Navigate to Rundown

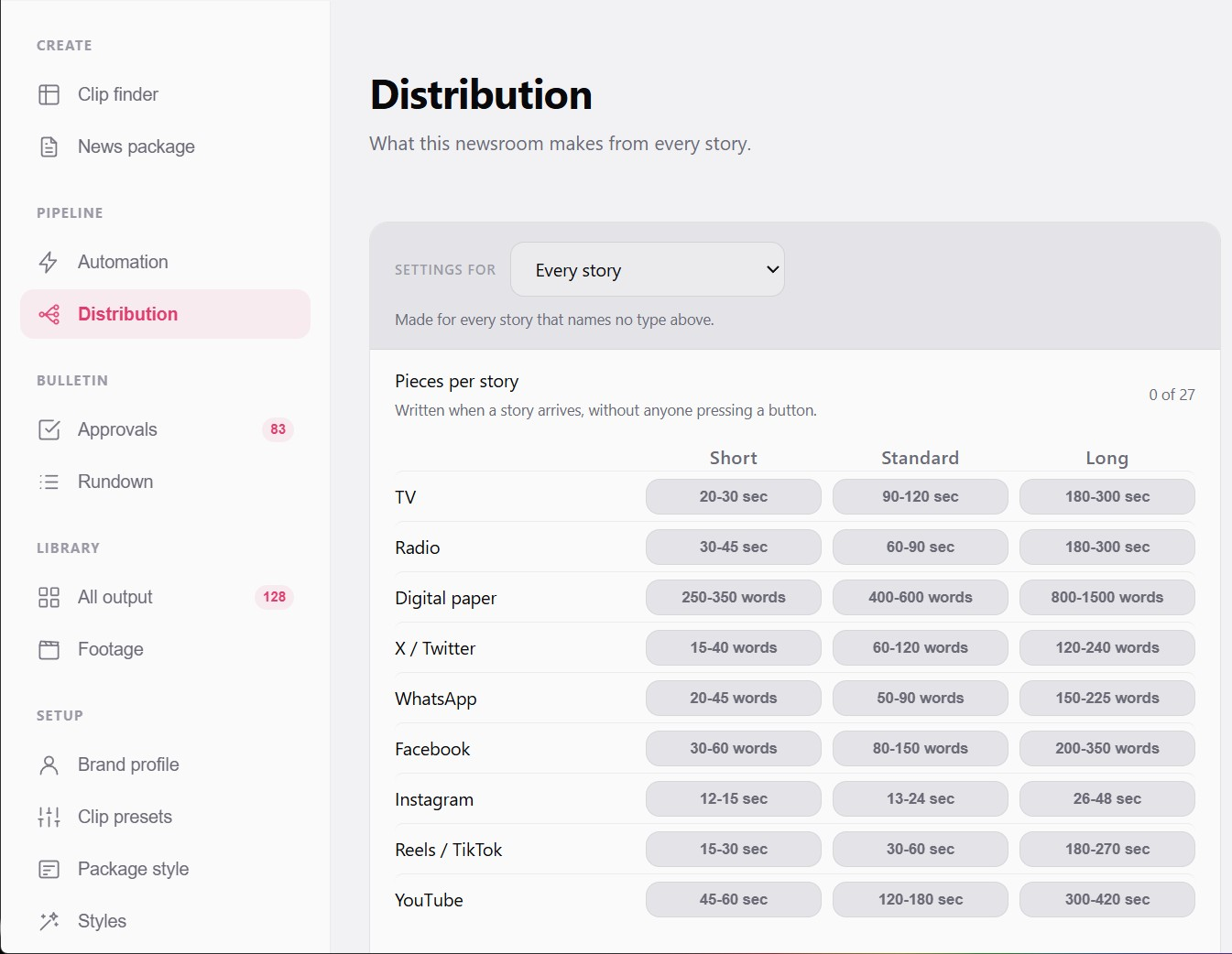pos(165,482)
